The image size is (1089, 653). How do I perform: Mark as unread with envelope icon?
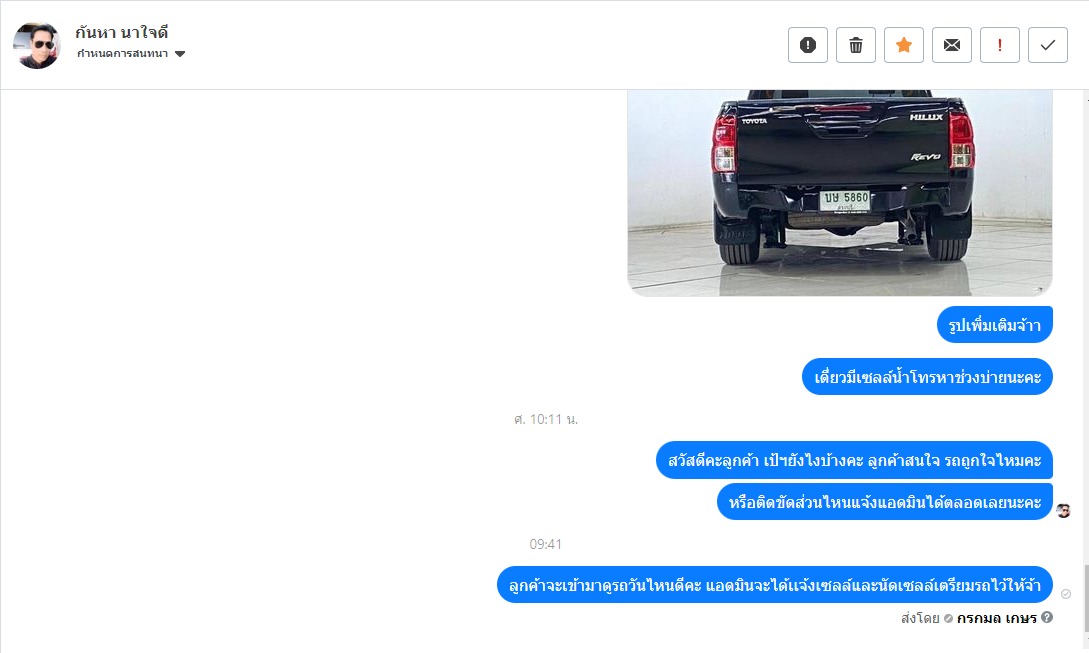[951, 45]
